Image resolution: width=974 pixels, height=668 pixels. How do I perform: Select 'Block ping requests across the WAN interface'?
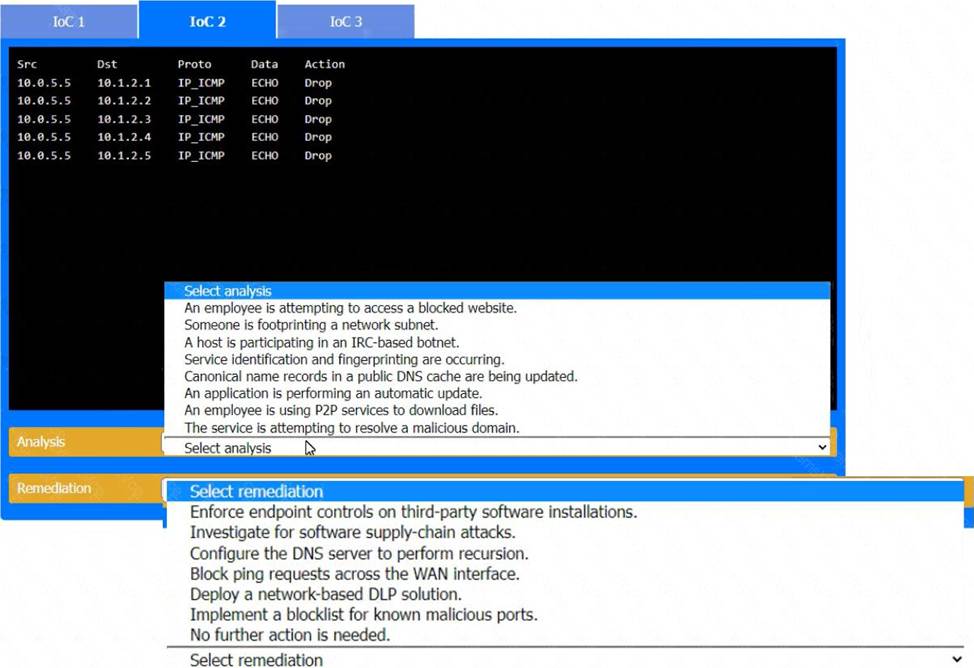click(354, 574)
